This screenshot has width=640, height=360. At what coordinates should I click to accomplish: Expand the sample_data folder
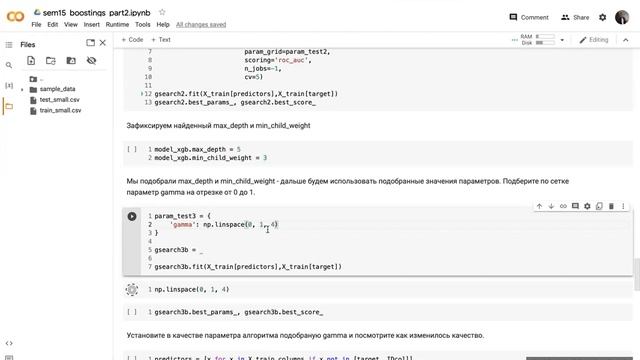[22, 89]
